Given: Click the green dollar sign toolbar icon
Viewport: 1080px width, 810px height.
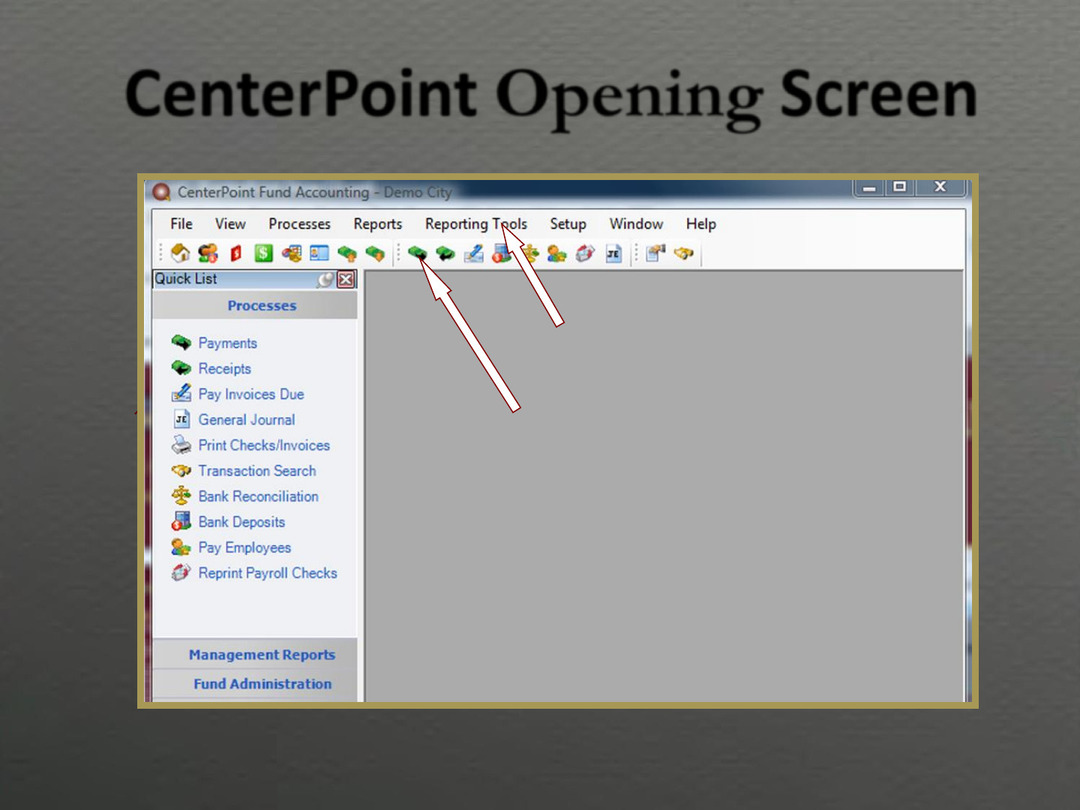Looking at the screenshot, I should (263, 253).
